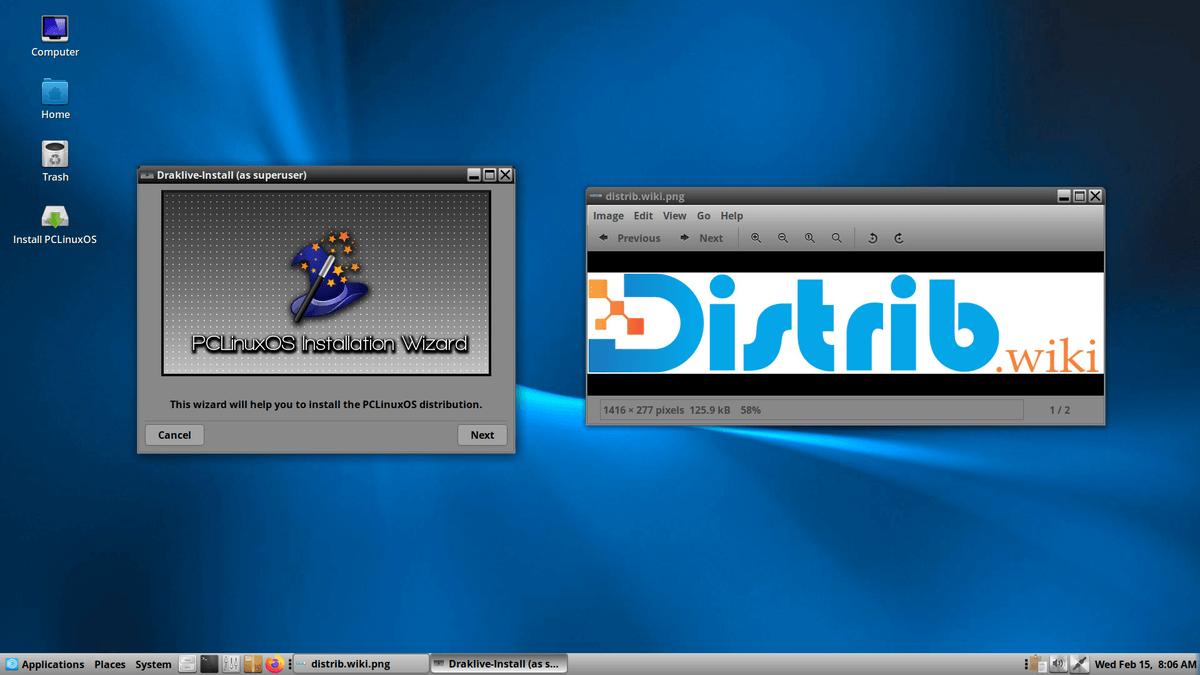Open the Image menu in viewer
The height and width of the screenshot is (675, 1200).
[x=608, y=216]
